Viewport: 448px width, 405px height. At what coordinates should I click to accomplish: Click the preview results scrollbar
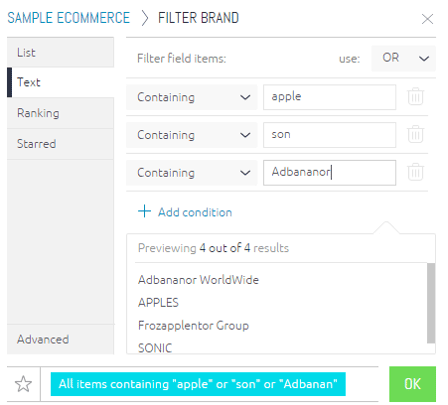[431, 303]
